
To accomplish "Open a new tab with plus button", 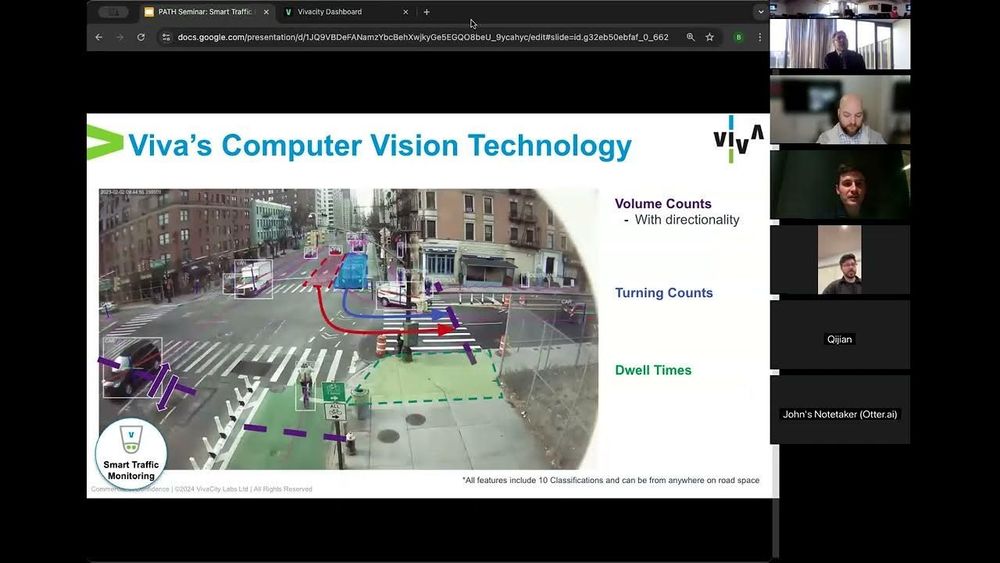I will (x=427, y=11).
